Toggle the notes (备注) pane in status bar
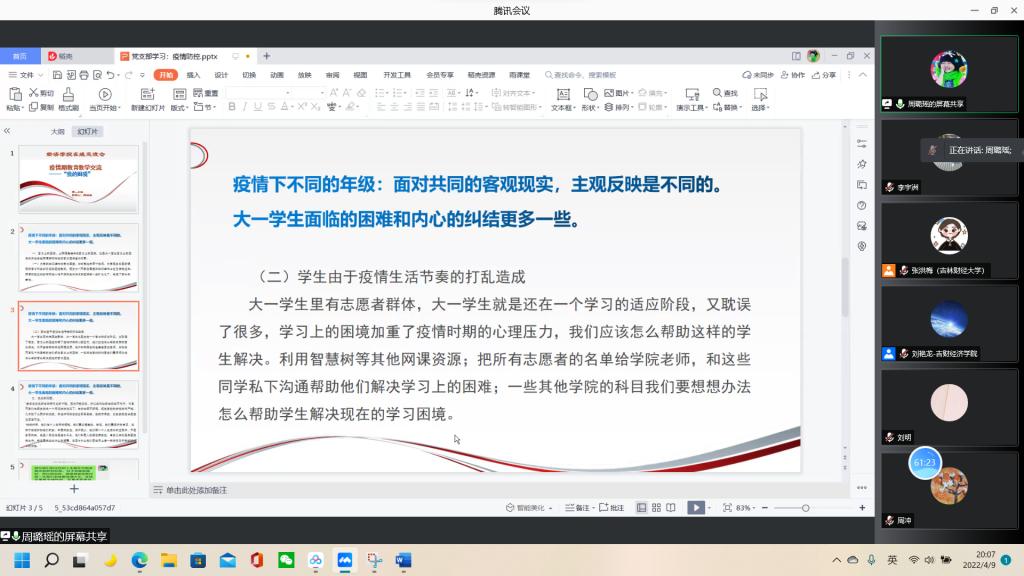 [577, 508]
